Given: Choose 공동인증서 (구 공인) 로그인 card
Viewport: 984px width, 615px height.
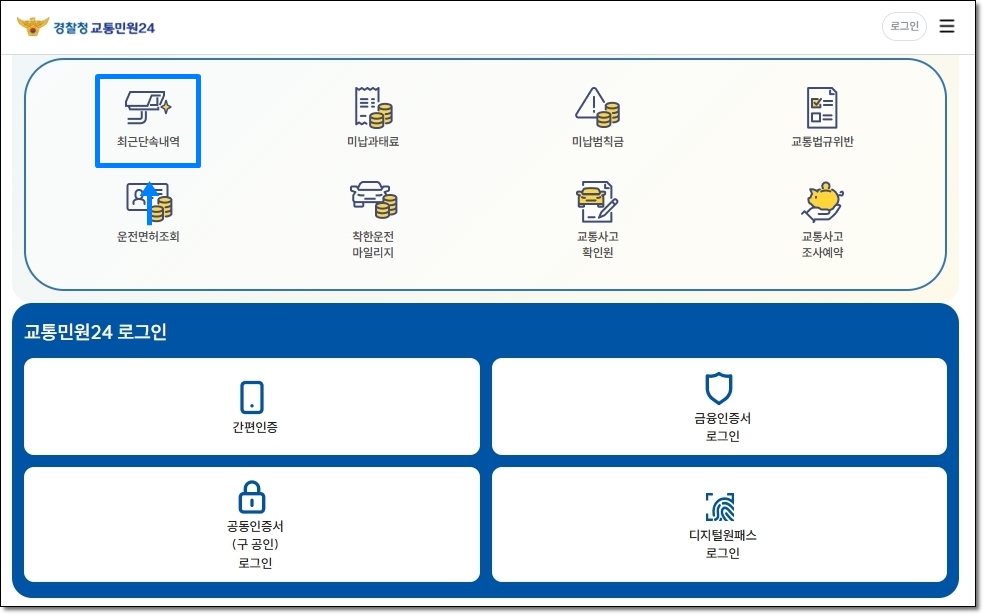Looking at the screenshot, I should click(x=252, y=525).
